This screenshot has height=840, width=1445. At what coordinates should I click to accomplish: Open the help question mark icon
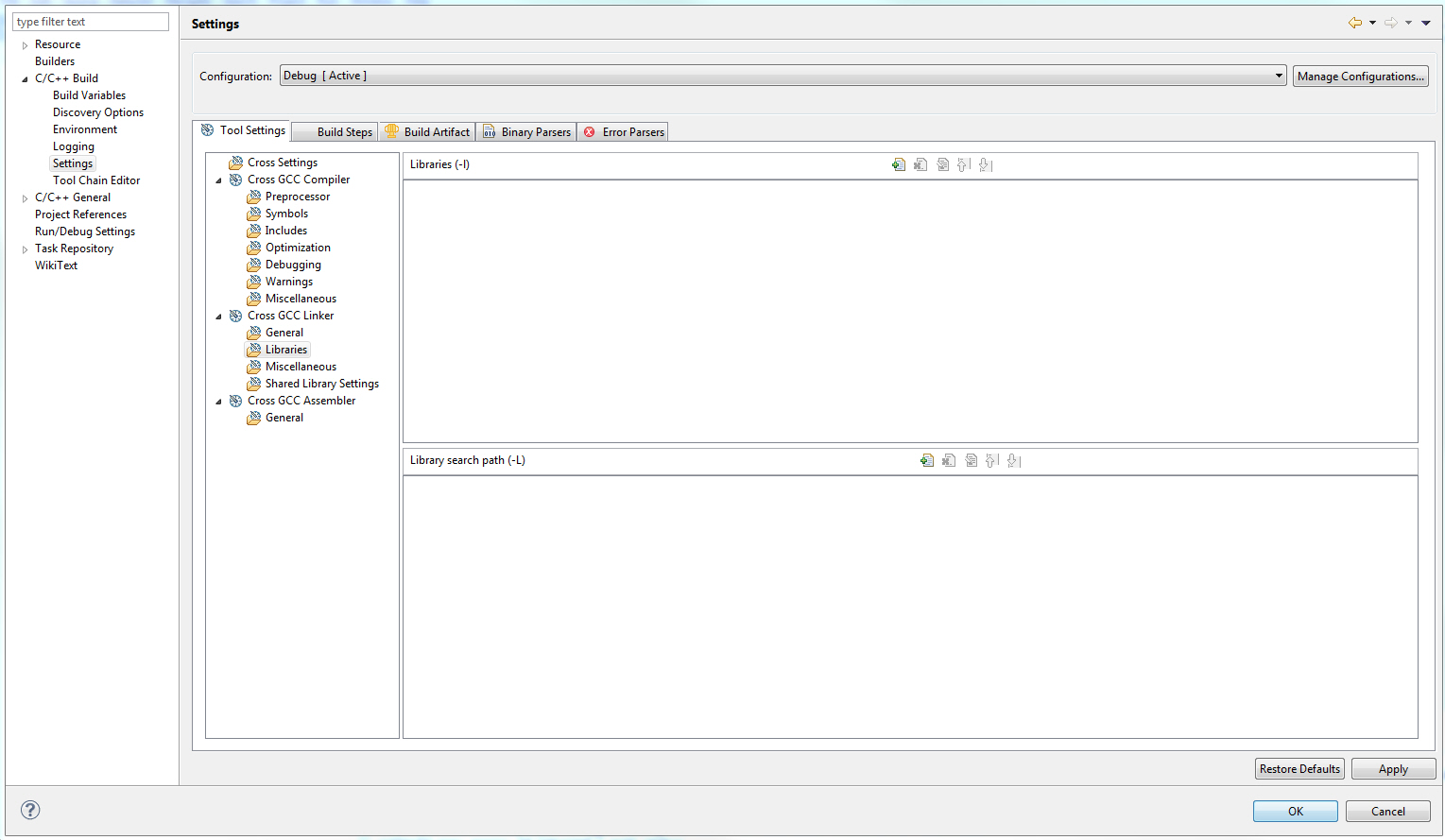tap(30, 810)
